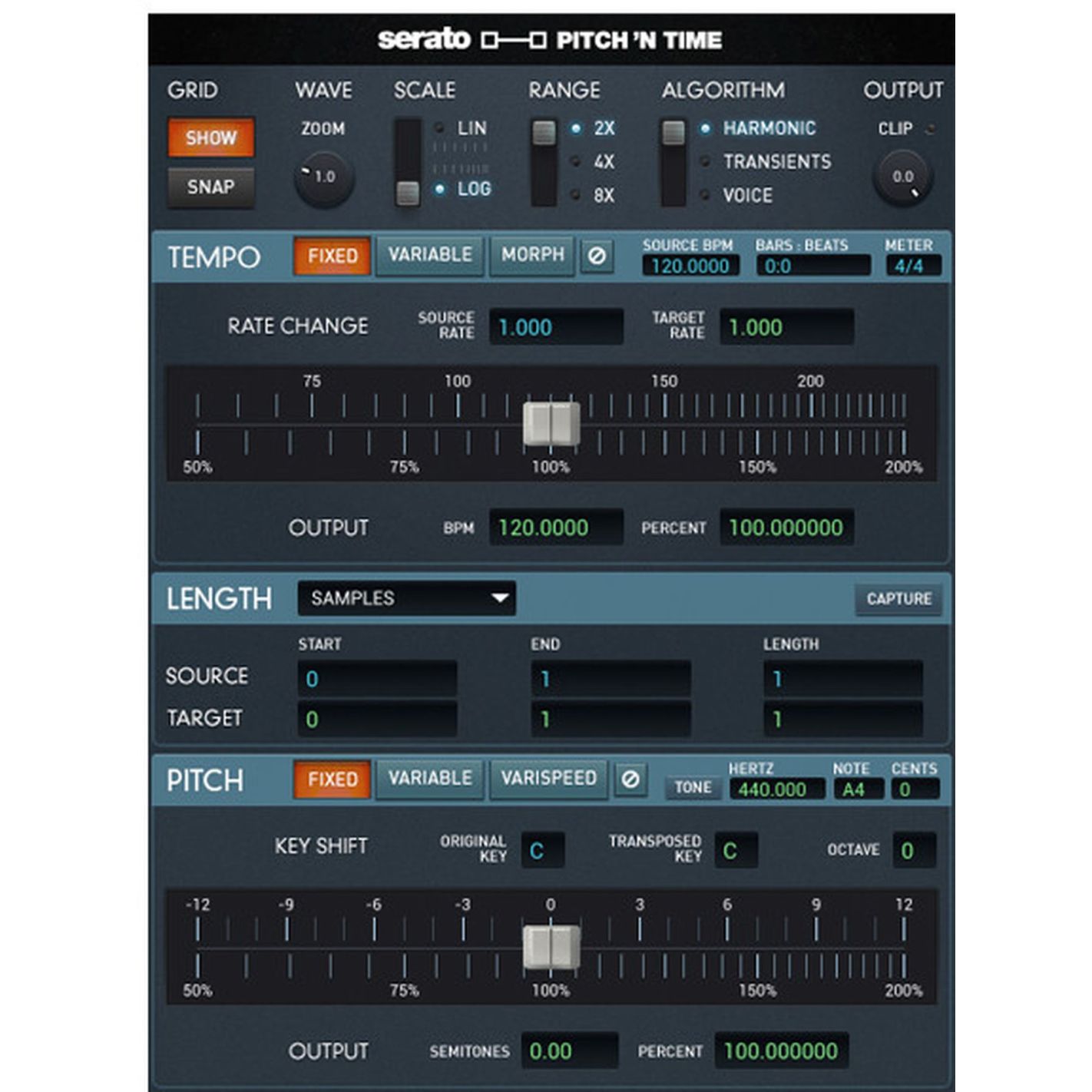Select the tempo FIXED tab
This screenshot has width=1092, height=1092.
pos(333,256)
